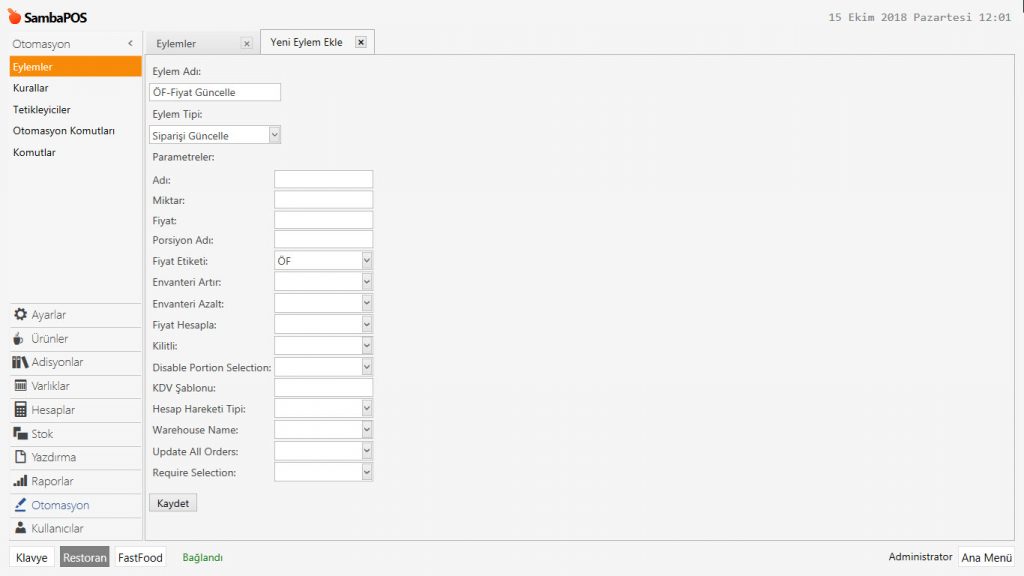Click the Adisyonlar books icon
The image size is (1024, 576).
(x=20, y=362)
